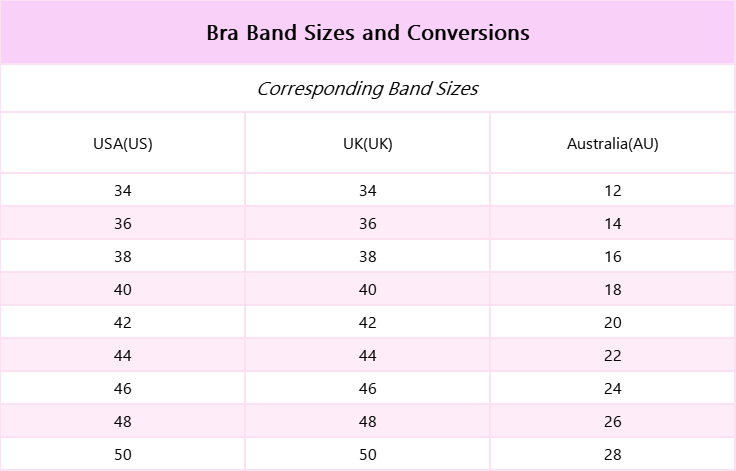This screenshot has width=736, height=471.
Task: Click US size 34 cell
Action: coord(123,191)
